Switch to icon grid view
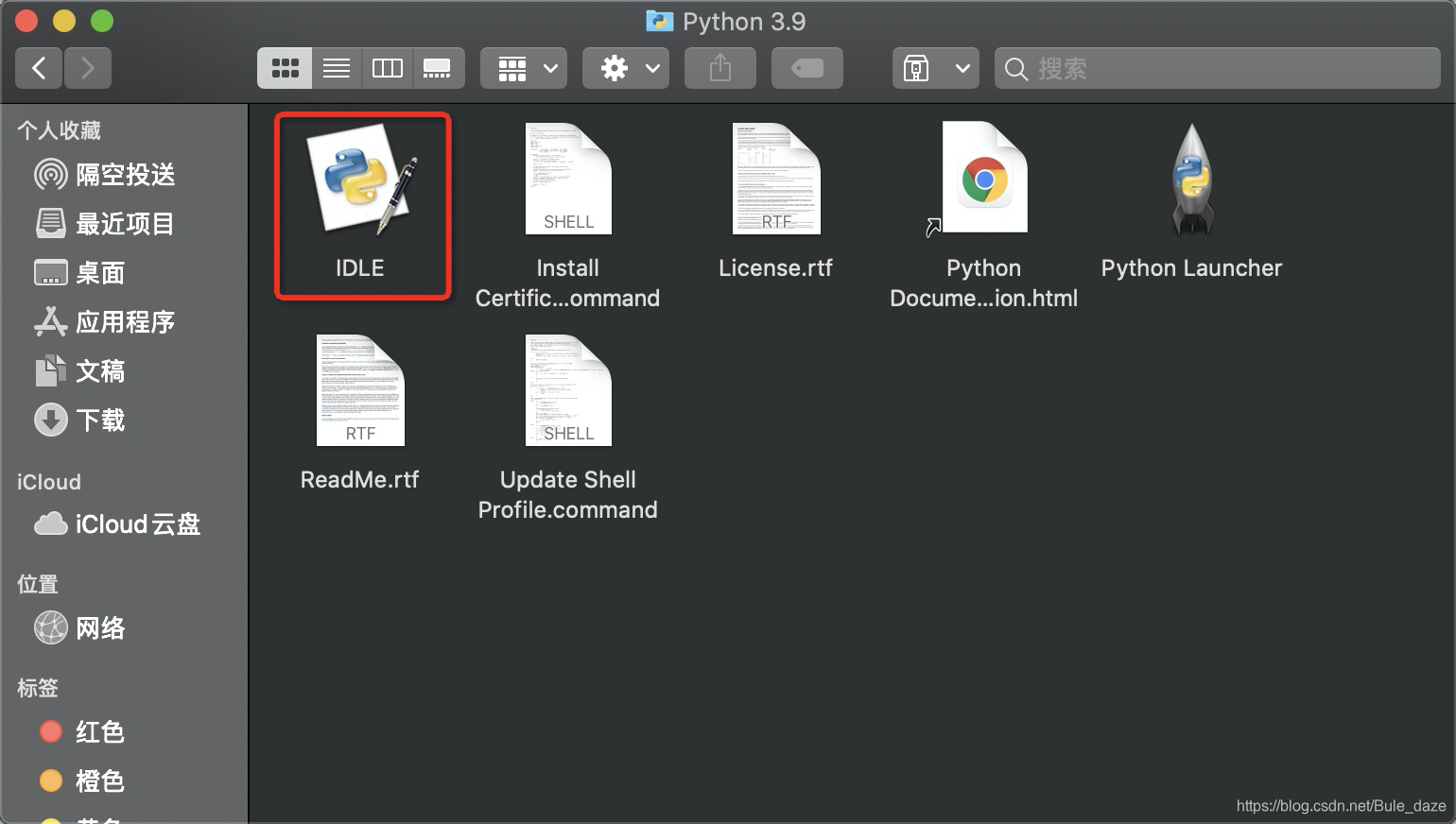 [285, 68]
